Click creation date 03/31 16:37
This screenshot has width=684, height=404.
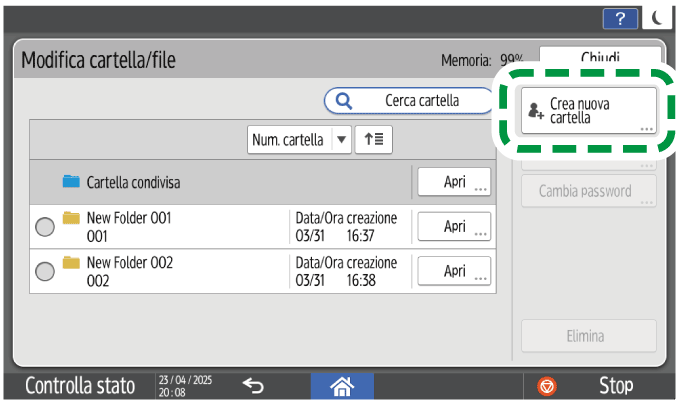click(x=335, y=236)
